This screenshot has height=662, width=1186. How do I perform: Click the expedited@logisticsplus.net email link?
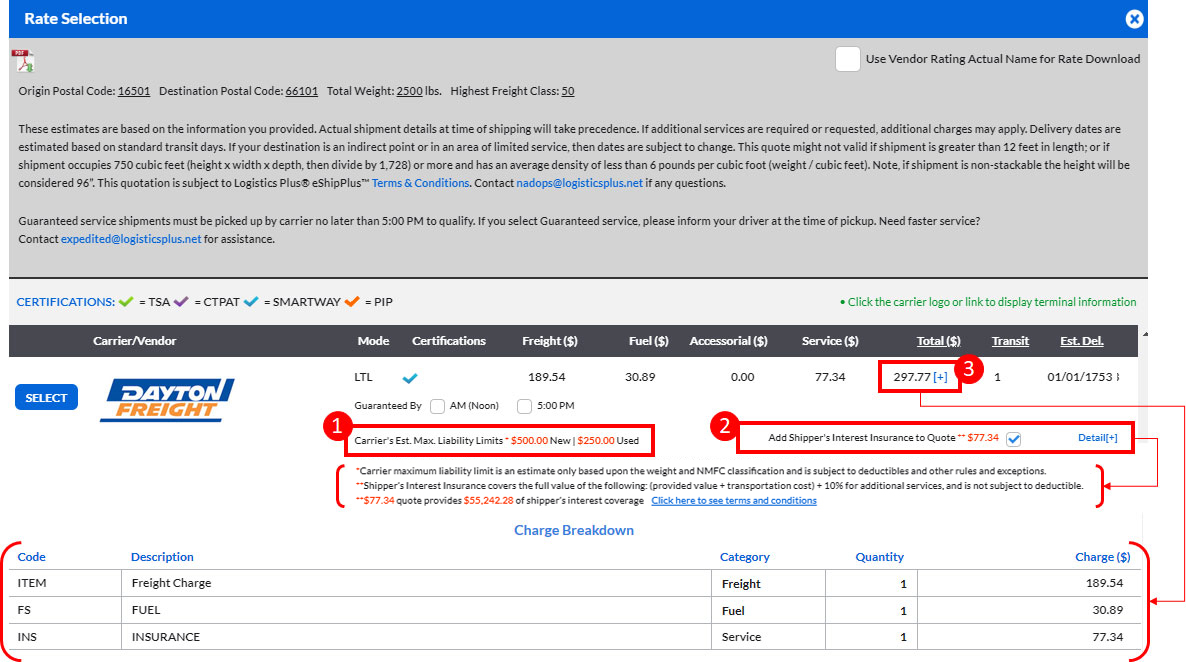131,239
